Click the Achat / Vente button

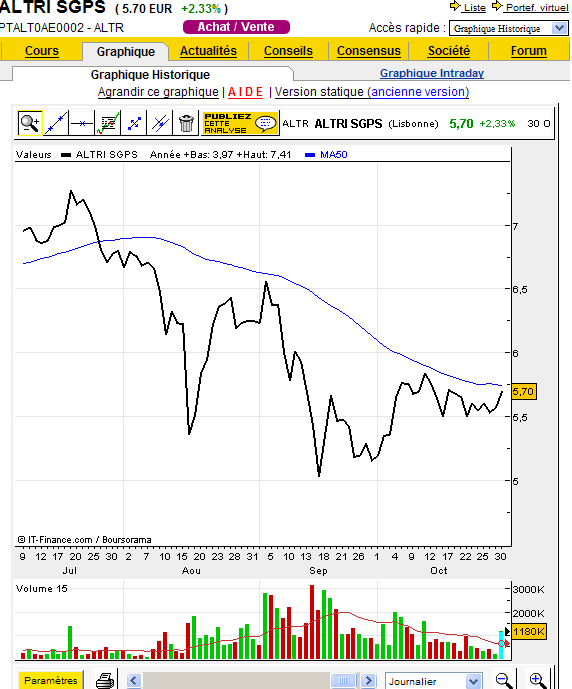tap(236, 27)
